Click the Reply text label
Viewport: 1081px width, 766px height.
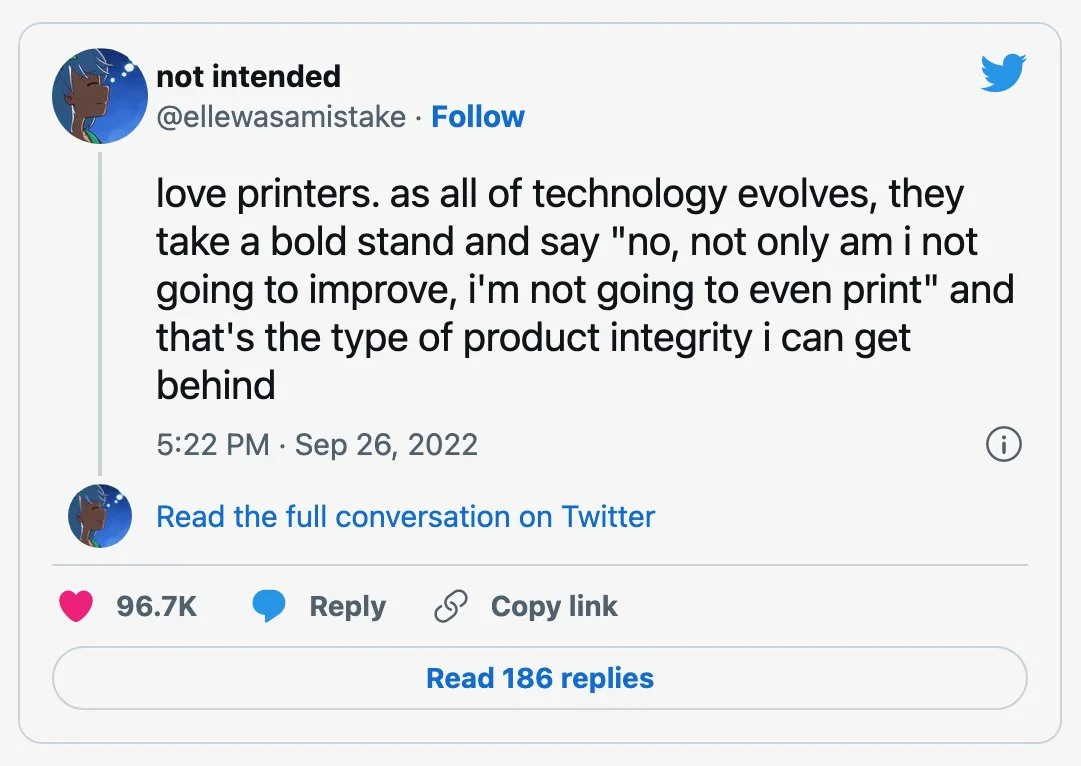point(347,606)
